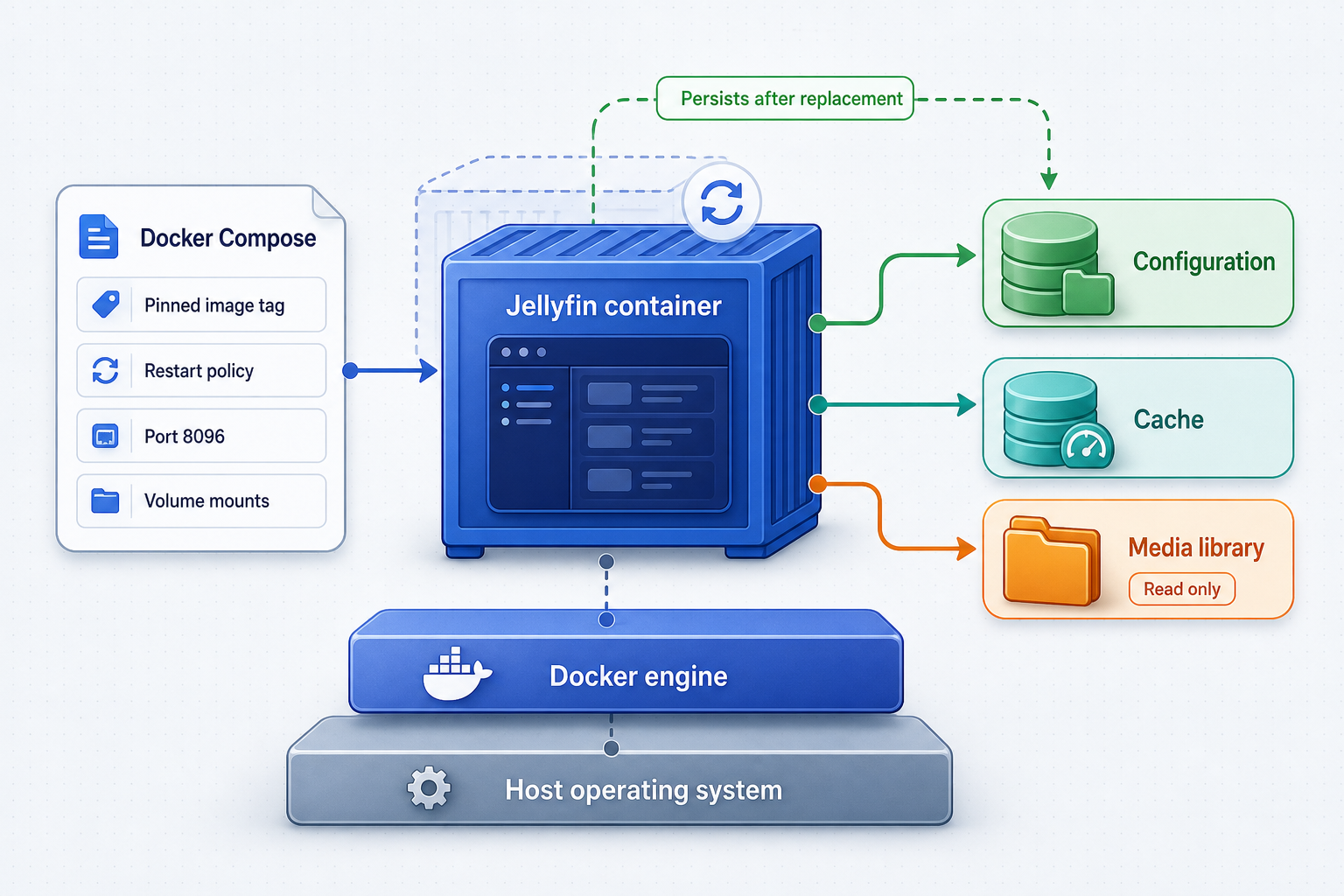Viewport: 1344px width, 896px height.
Task: Click the Docker engine layer
Action: click(626, 661)
